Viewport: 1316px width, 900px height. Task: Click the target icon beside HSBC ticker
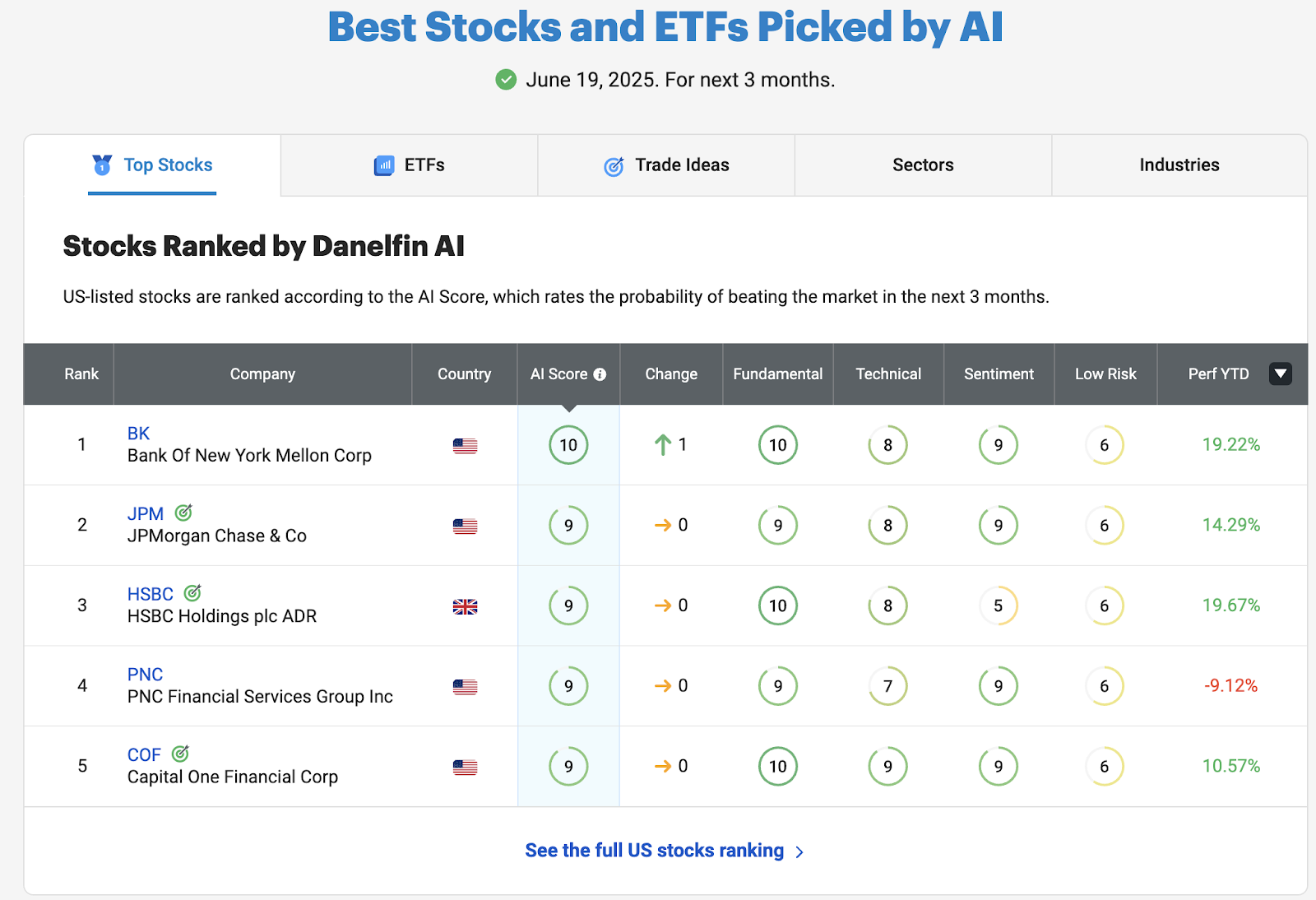192,592
